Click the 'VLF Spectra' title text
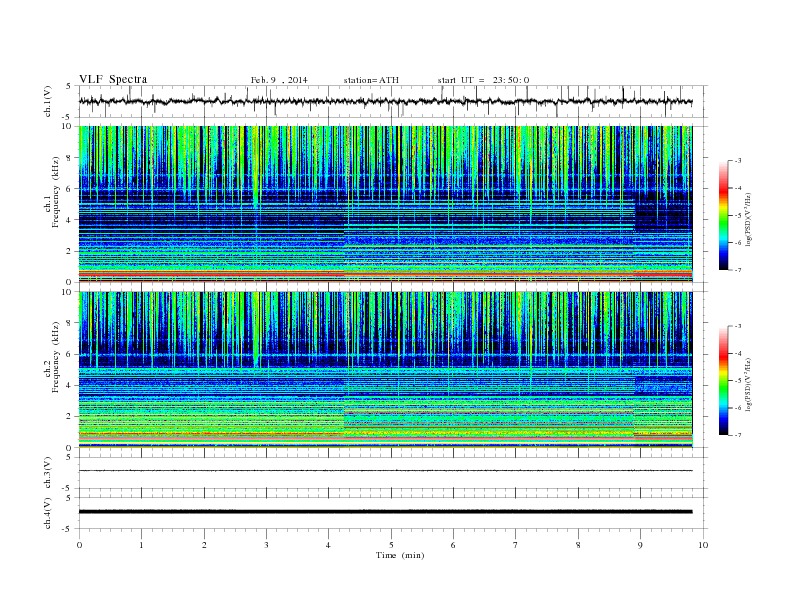The width and height of the screenshot is (792, 612). [x=113, y=79]
